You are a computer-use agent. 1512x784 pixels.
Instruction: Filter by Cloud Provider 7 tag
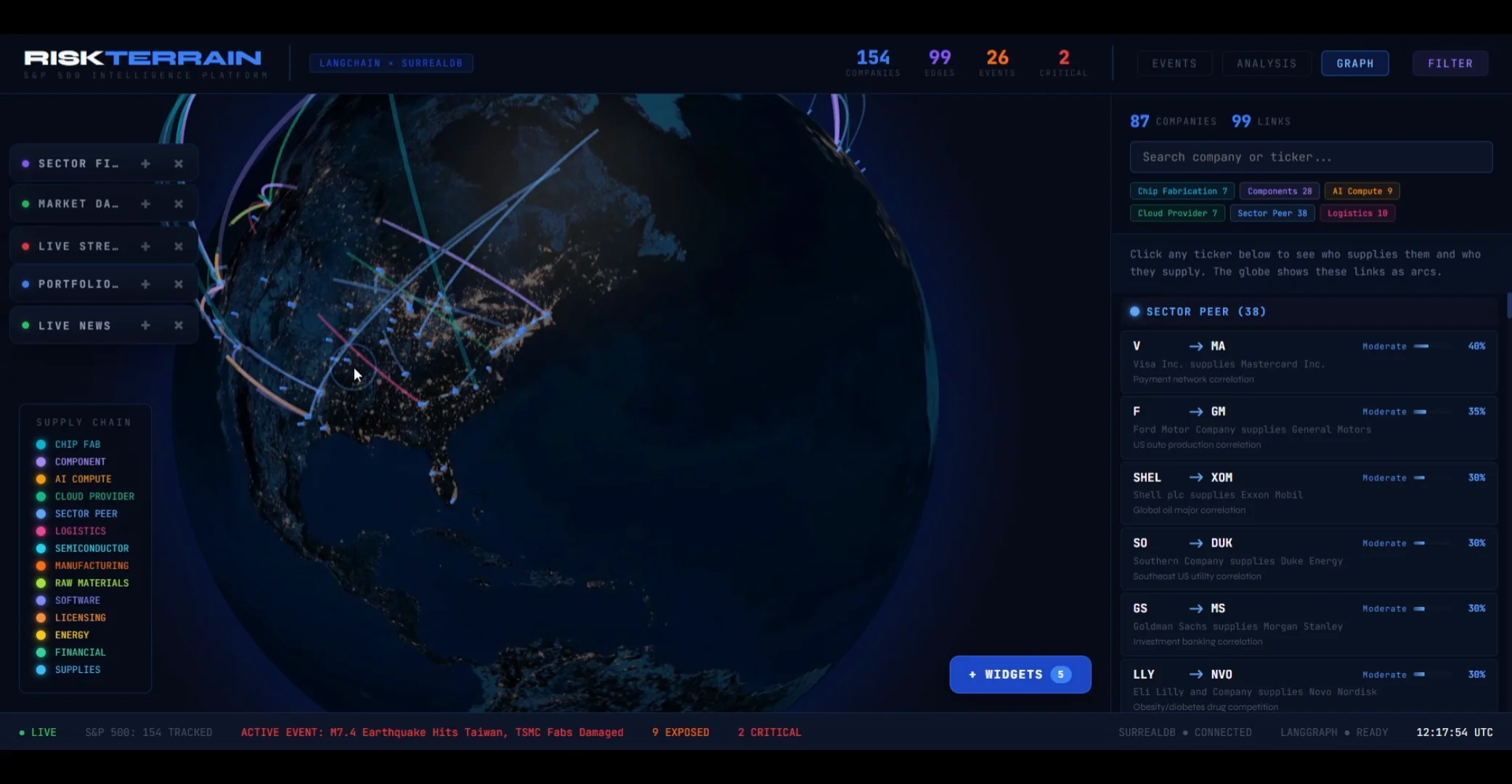[x=1177, y=213]
